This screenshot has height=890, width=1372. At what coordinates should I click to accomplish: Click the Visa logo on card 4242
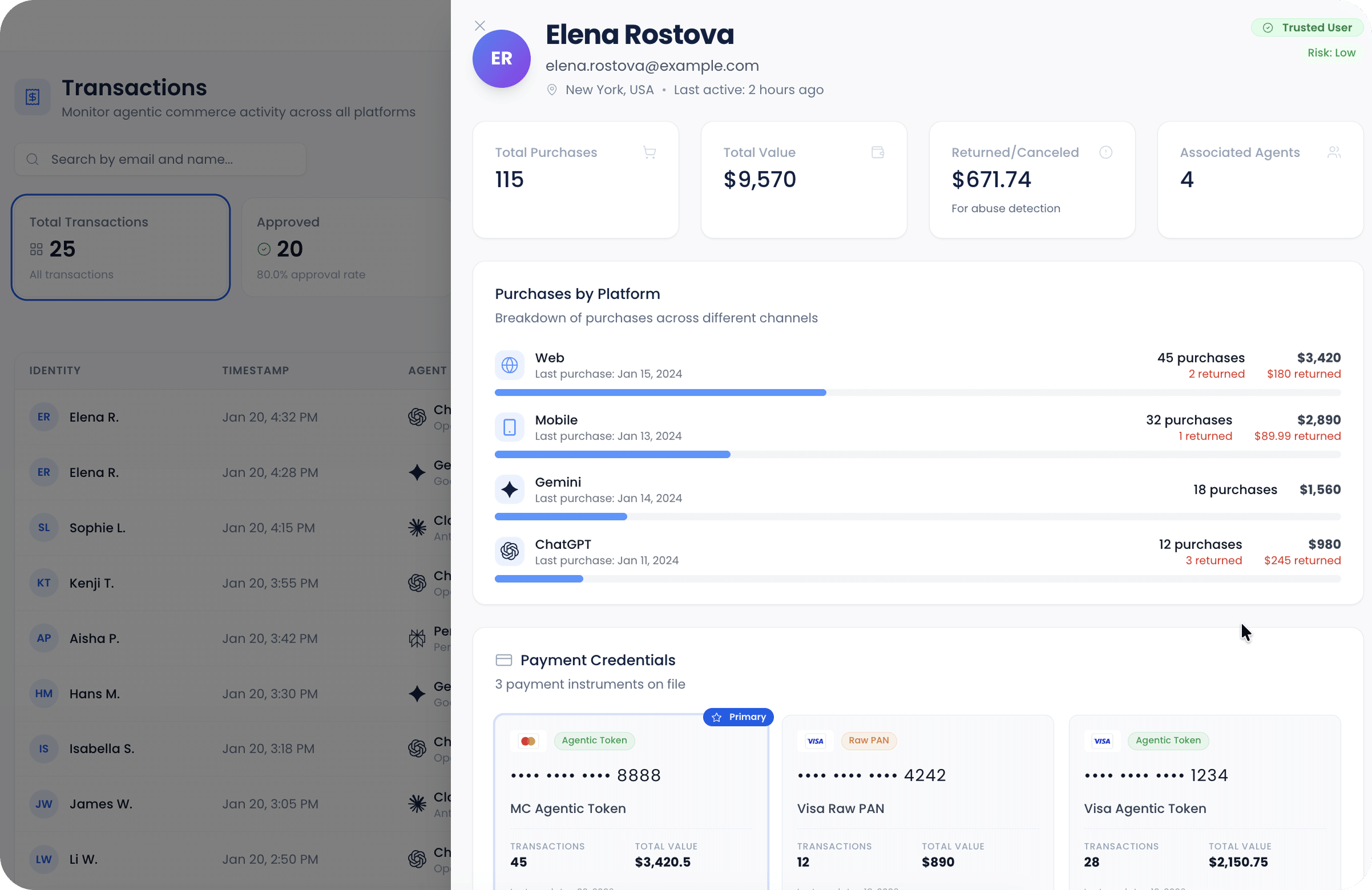tap(815, 741)
